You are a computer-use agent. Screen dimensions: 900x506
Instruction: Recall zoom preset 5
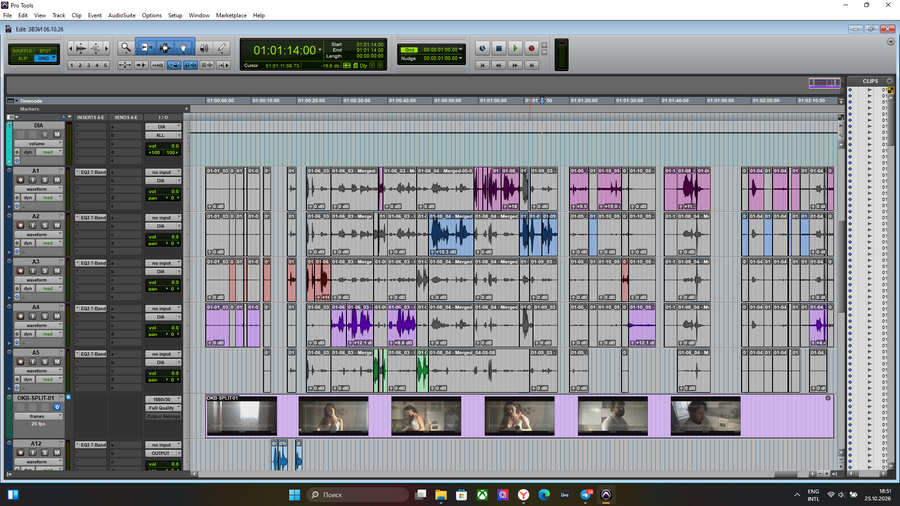click(x=105, y=65)
